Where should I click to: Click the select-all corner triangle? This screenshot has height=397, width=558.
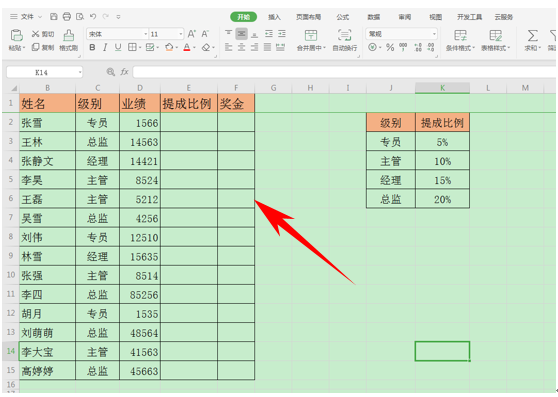pyautogui.click(x=14, y=88)
